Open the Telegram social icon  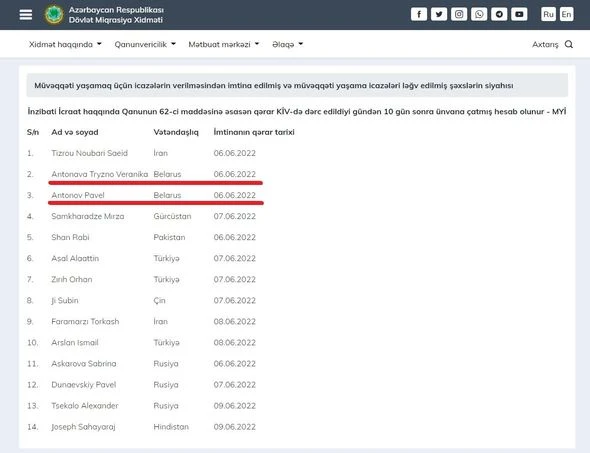pyautogui.click(x=499, y=14)
